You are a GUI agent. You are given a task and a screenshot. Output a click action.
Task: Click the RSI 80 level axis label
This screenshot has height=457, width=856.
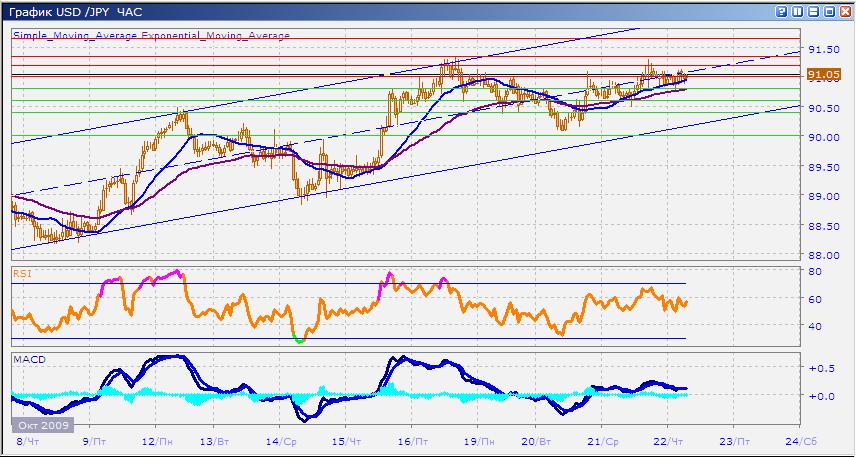[815, 271]
